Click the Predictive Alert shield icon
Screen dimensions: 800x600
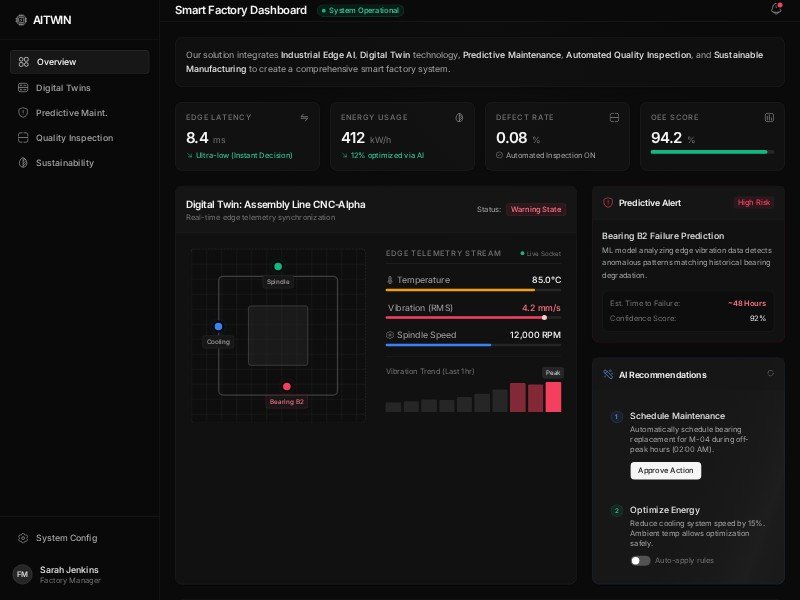[608, 202]
